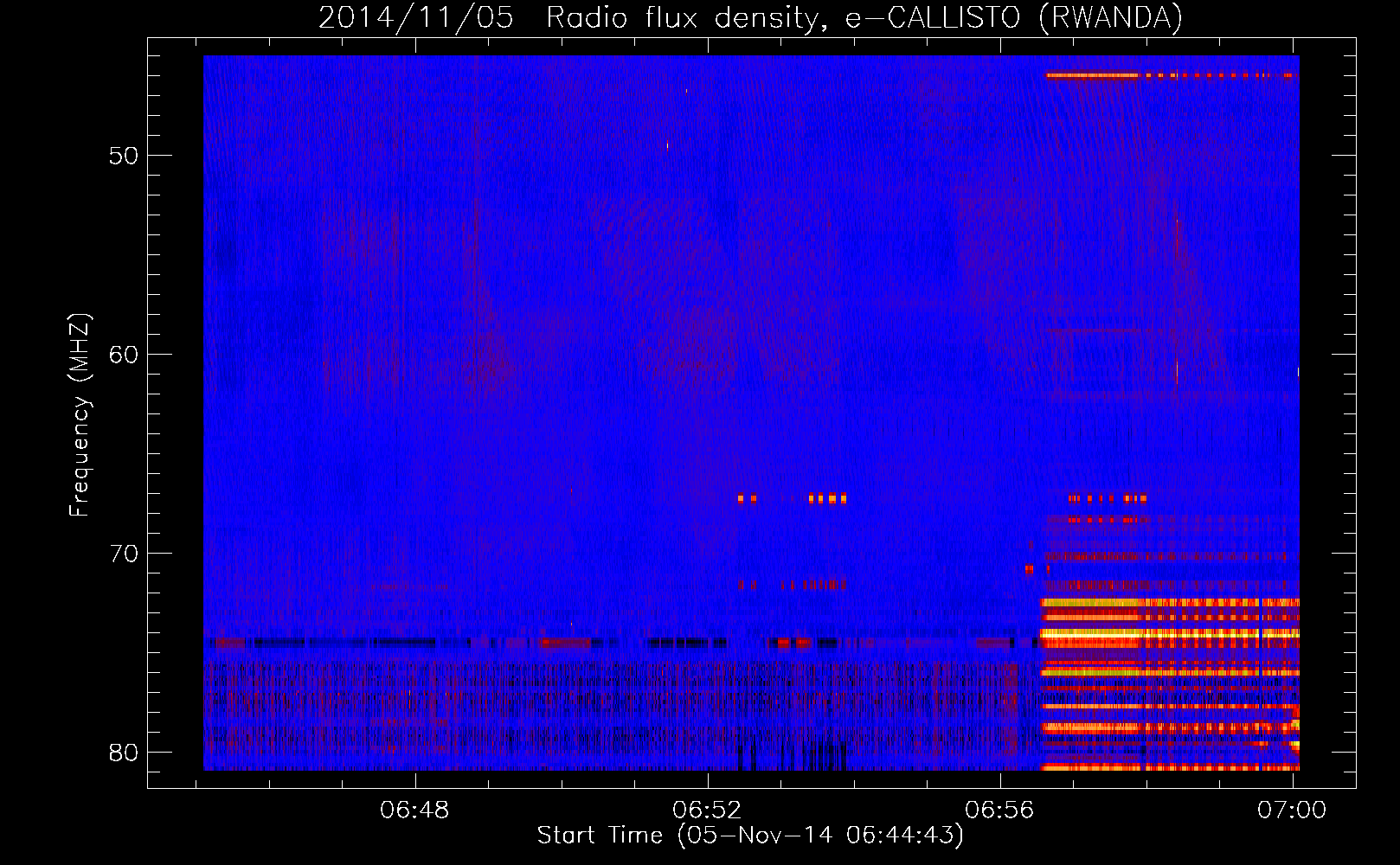This screenshot has width=1400, height=865.
Task: Click the date '2014/11/05' in the title
Action: (x=416, y=17)
